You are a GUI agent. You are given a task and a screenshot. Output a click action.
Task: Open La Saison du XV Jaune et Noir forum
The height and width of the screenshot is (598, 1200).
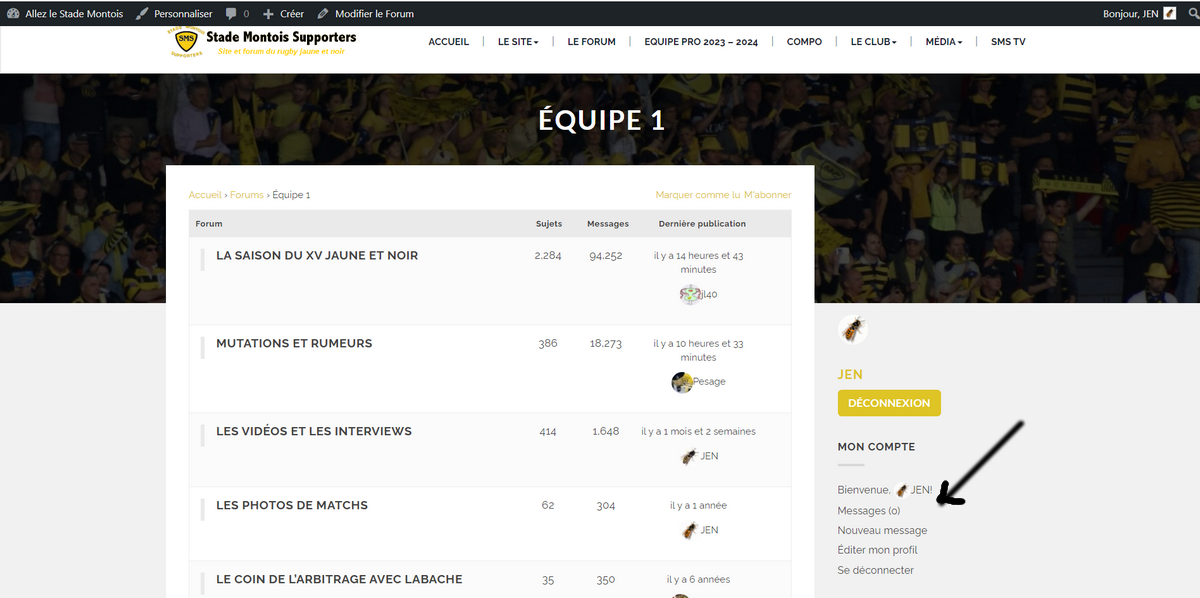point(317,256)
